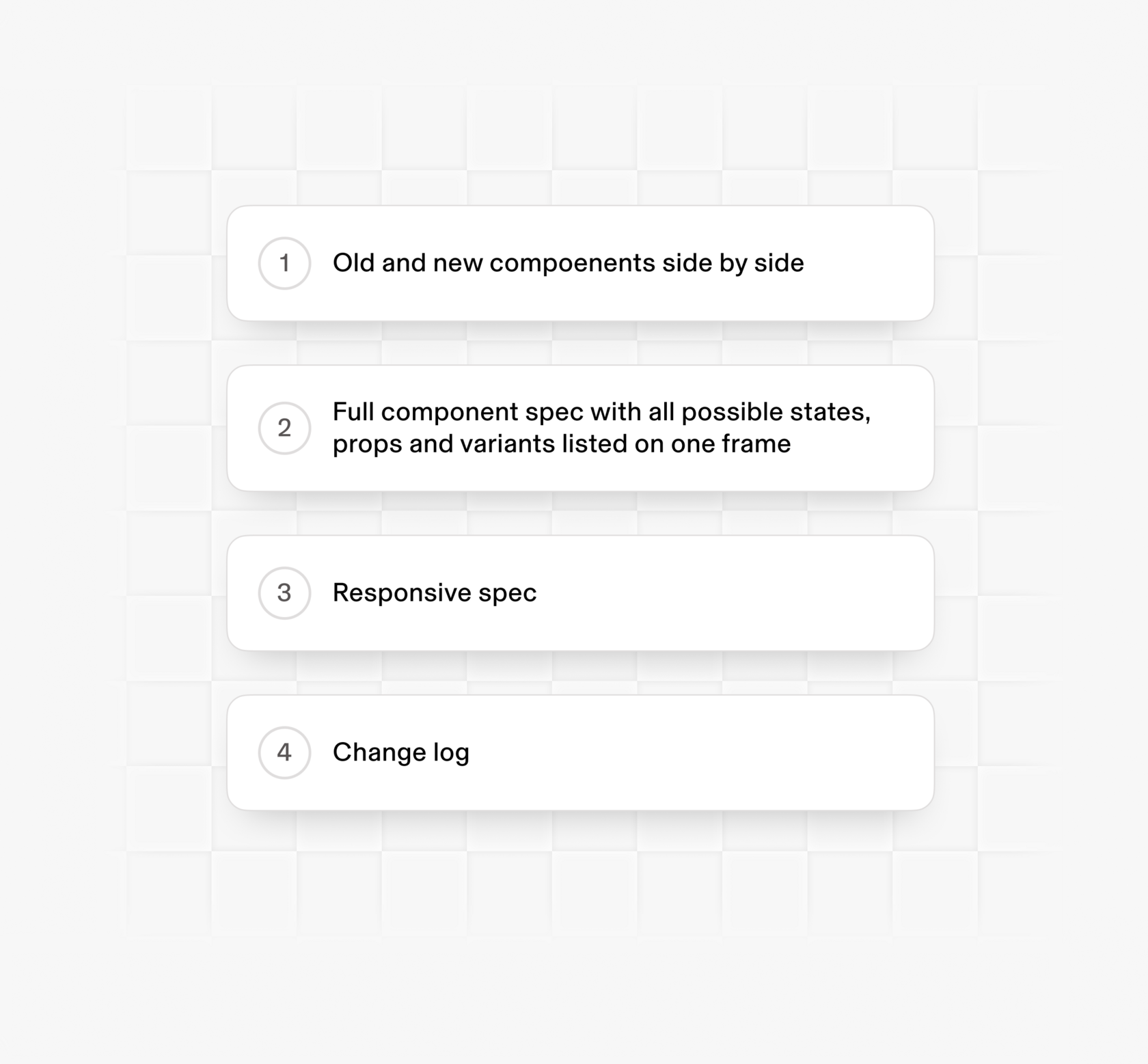
Task: Click checkered background above the first card
Action: [581, 144]
